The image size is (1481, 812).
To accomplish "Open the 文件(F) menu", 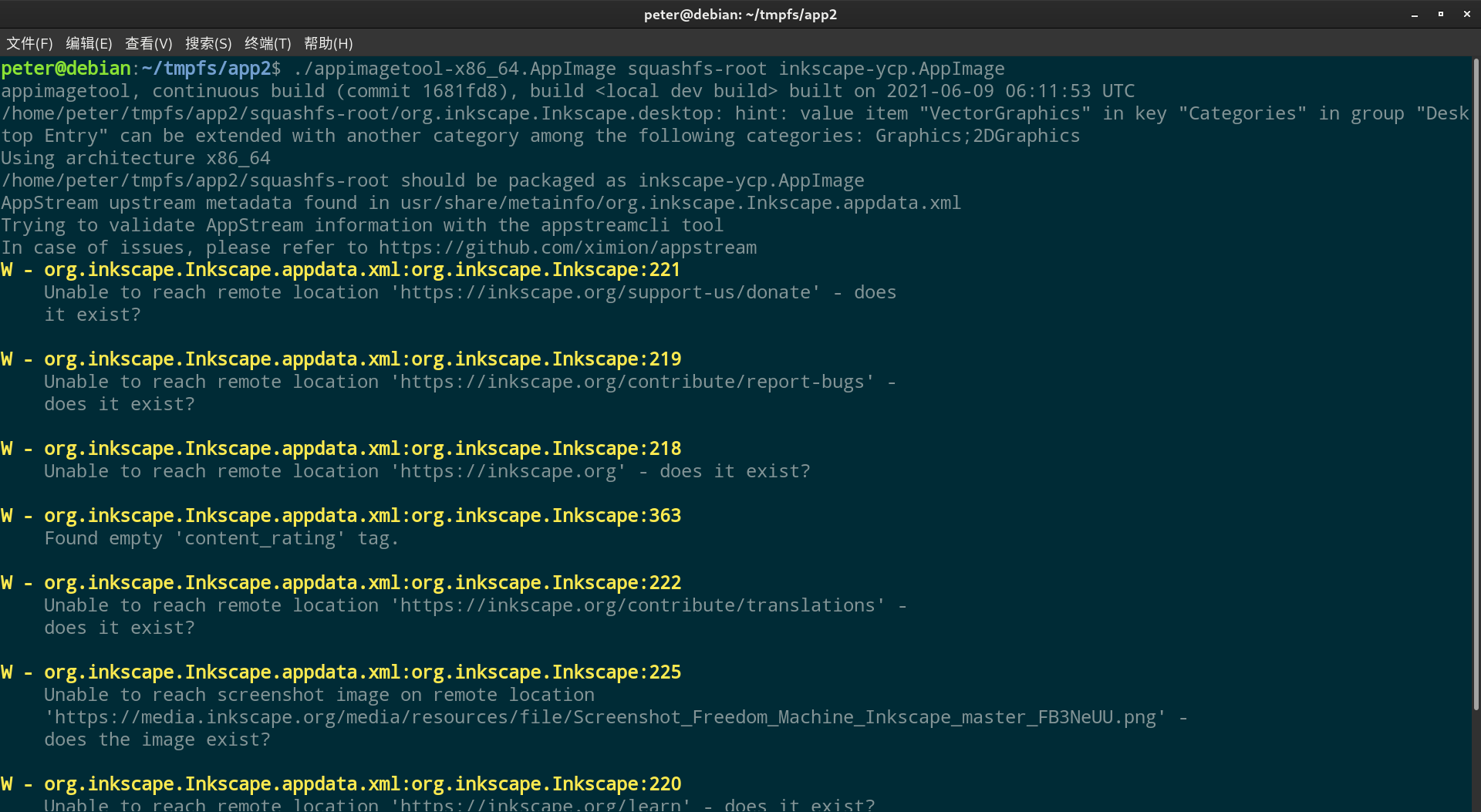I will pyautogui.click(x=29, y=43).
